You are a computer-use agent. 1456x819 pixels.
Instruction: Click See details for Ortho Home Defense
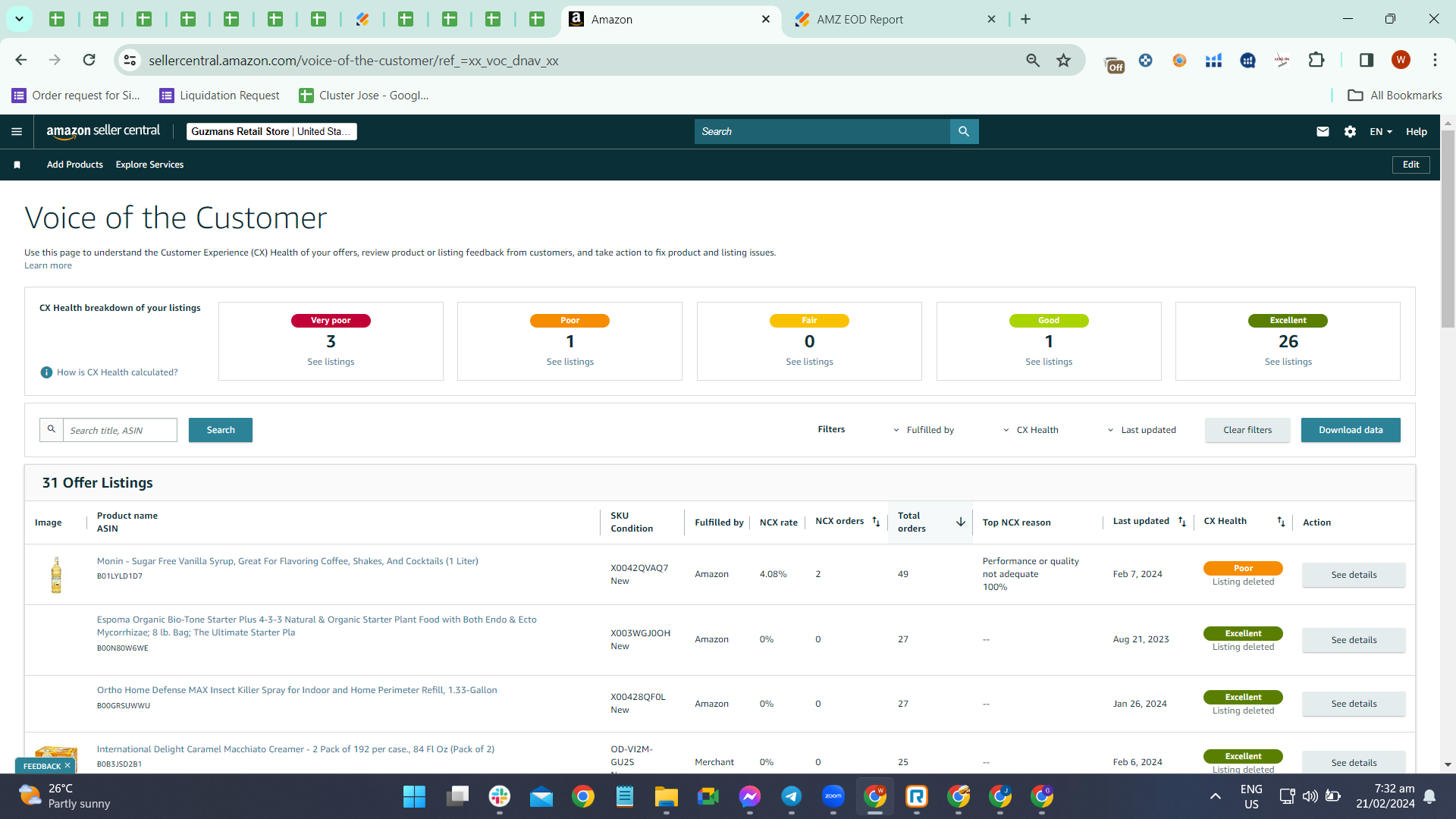(1354, 704)
